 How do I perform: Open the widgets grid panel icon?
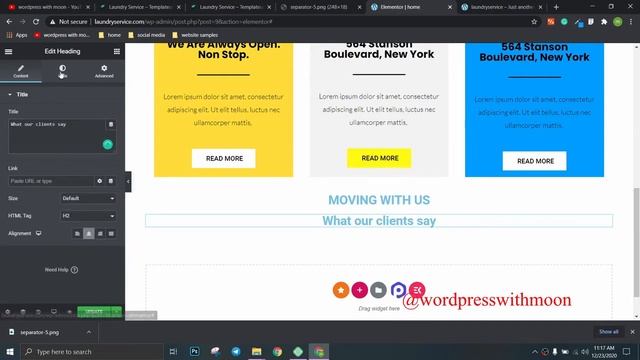[x=117, y=51]
